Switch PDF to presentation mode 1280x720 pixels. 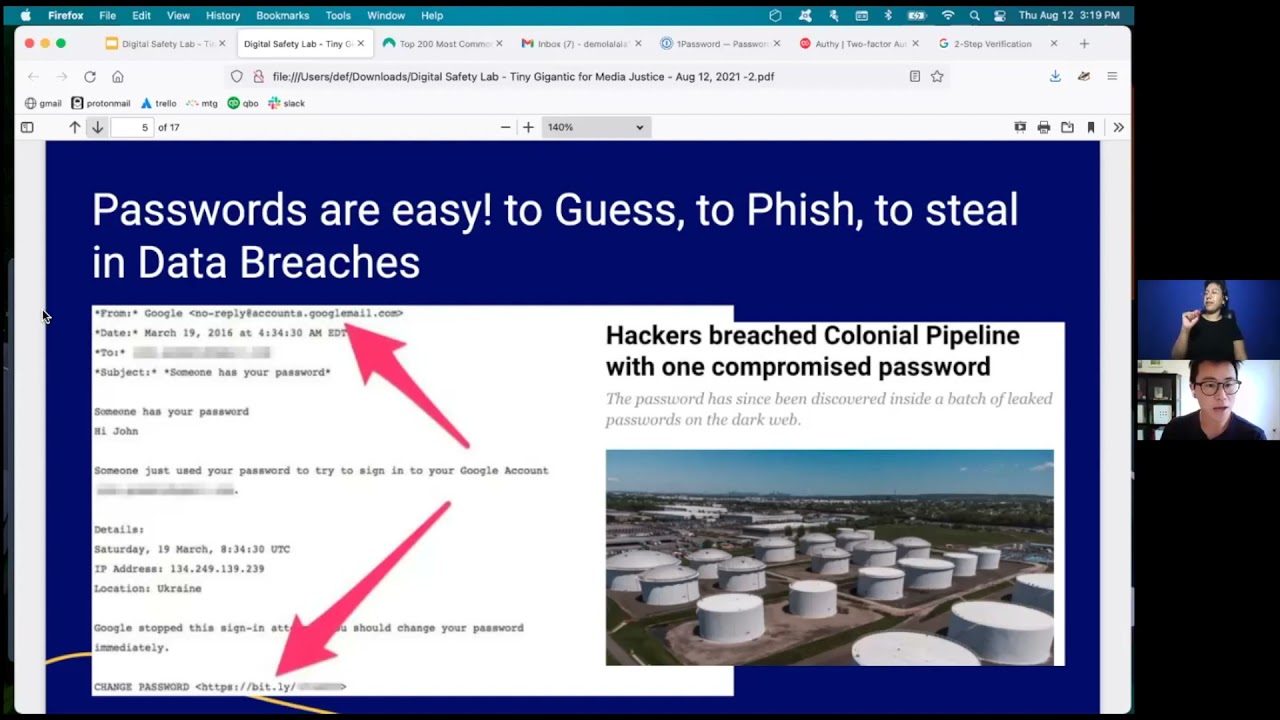click(1020, 127)
